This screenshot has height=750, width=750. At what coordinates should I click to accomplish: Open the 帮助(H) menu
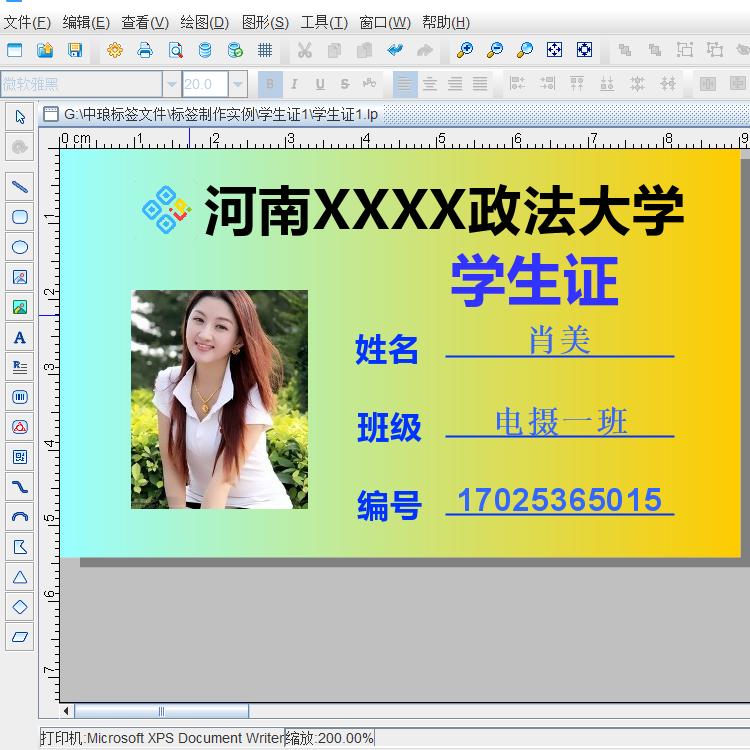(x=446, y=22)
